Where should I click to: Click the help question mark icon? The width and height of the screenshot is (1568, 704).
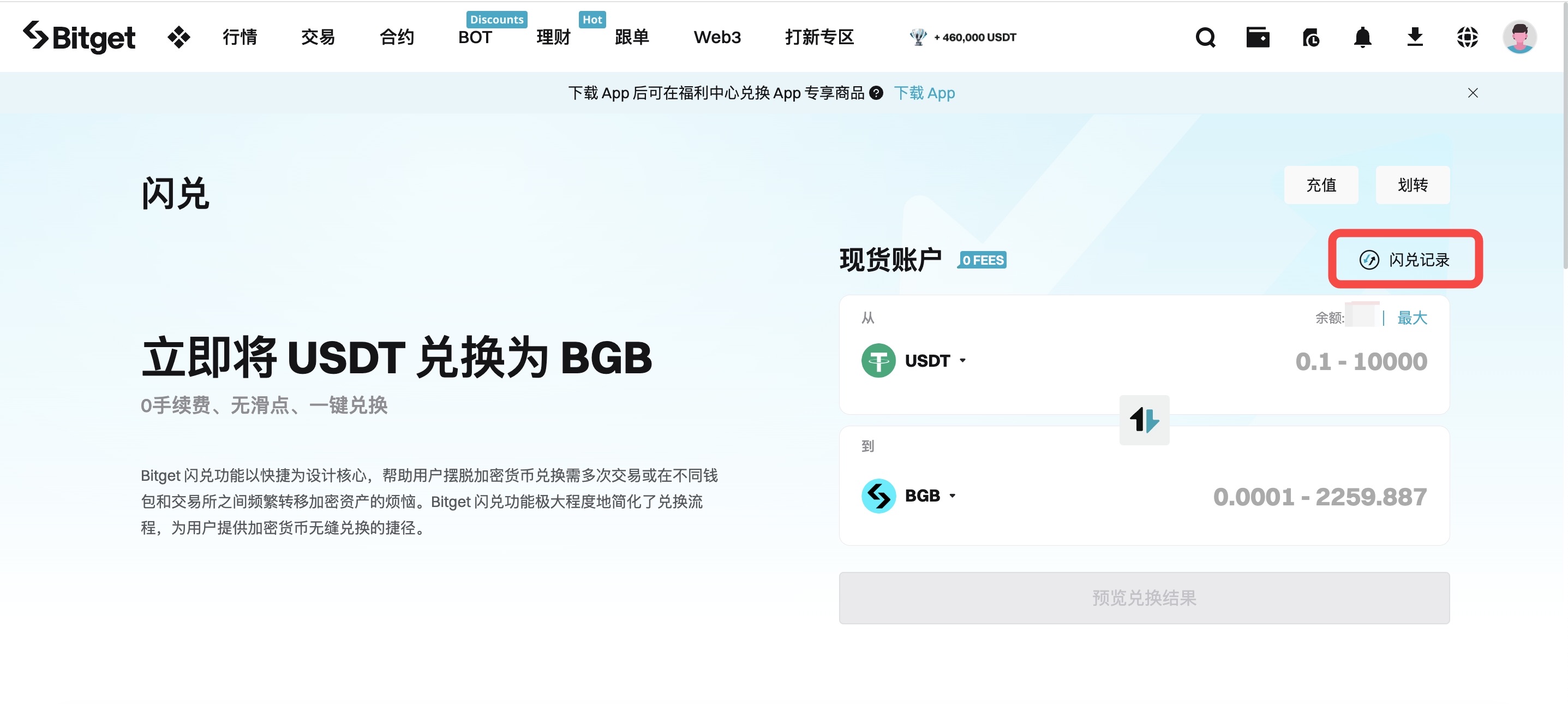tap(876, 93)
